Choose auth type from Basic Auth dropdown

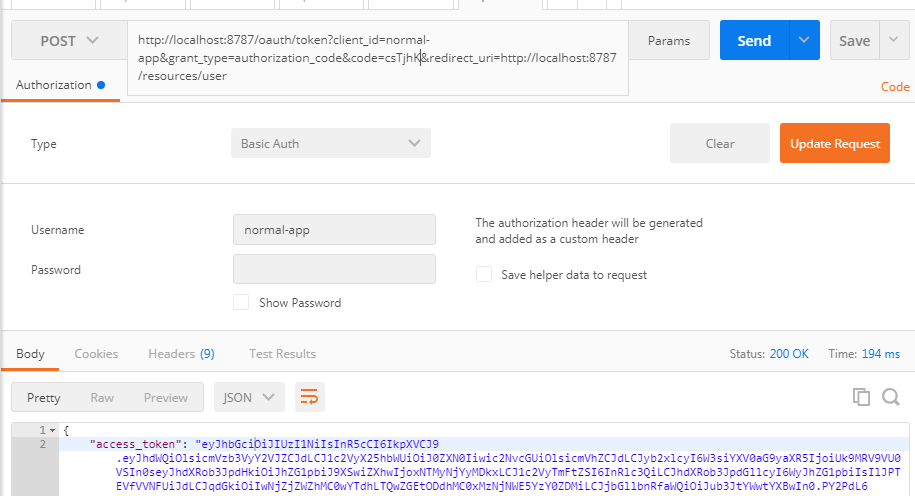click(331, 143)
